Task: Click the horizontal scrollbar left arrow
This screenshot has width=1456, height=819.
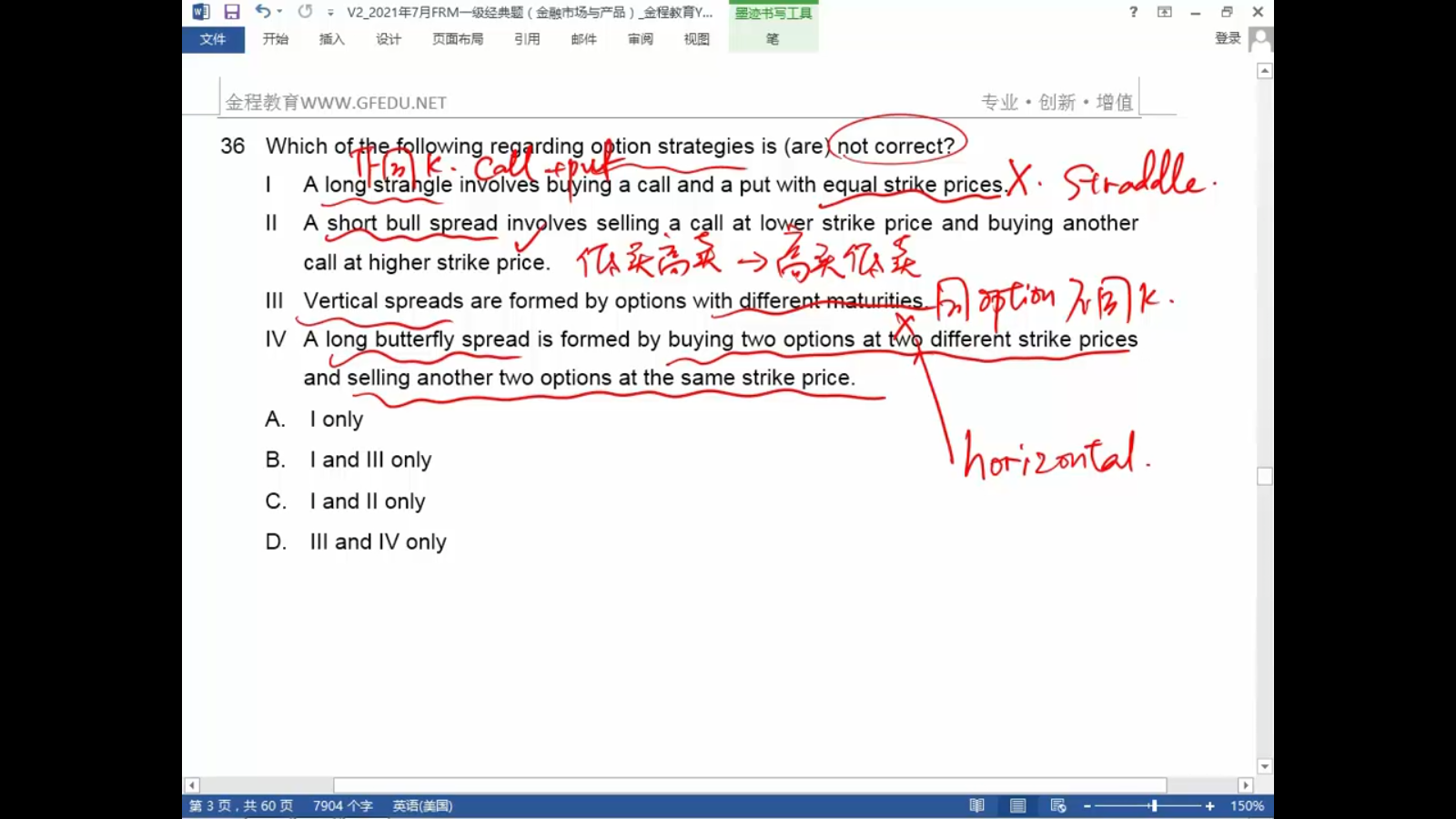Action: [191, 785]
